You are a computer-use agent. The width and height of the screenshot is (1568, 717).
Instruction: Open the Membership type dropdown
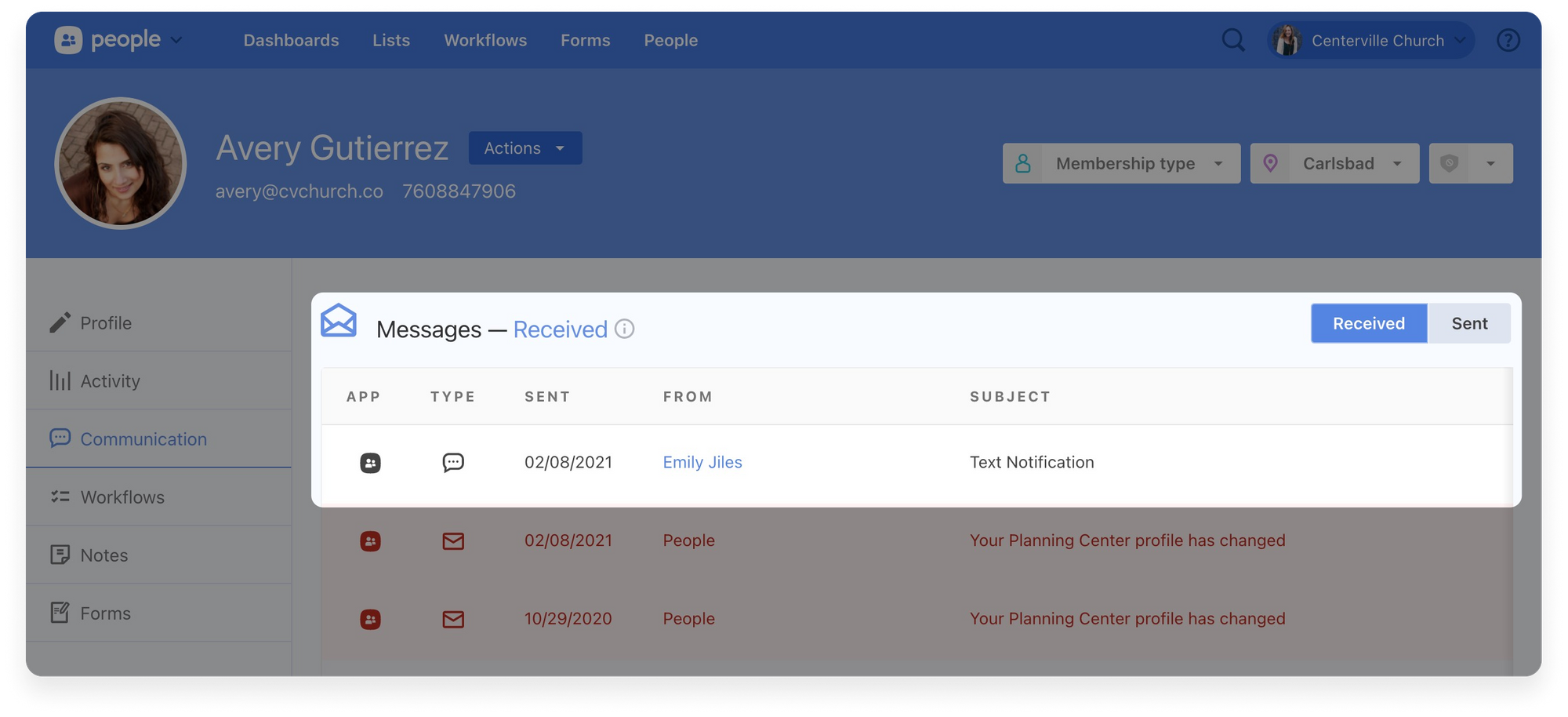click(1122, 163)
